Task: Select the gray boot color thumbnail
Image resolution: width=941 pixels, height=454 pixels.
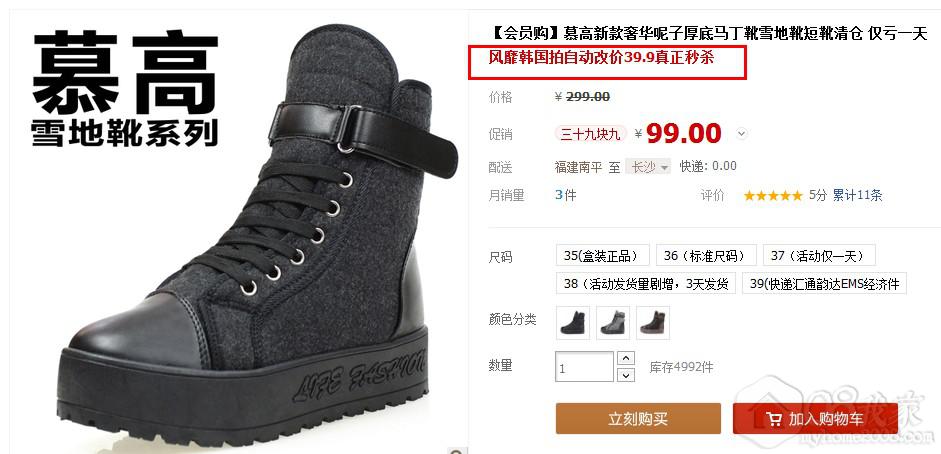Action: 613,323
